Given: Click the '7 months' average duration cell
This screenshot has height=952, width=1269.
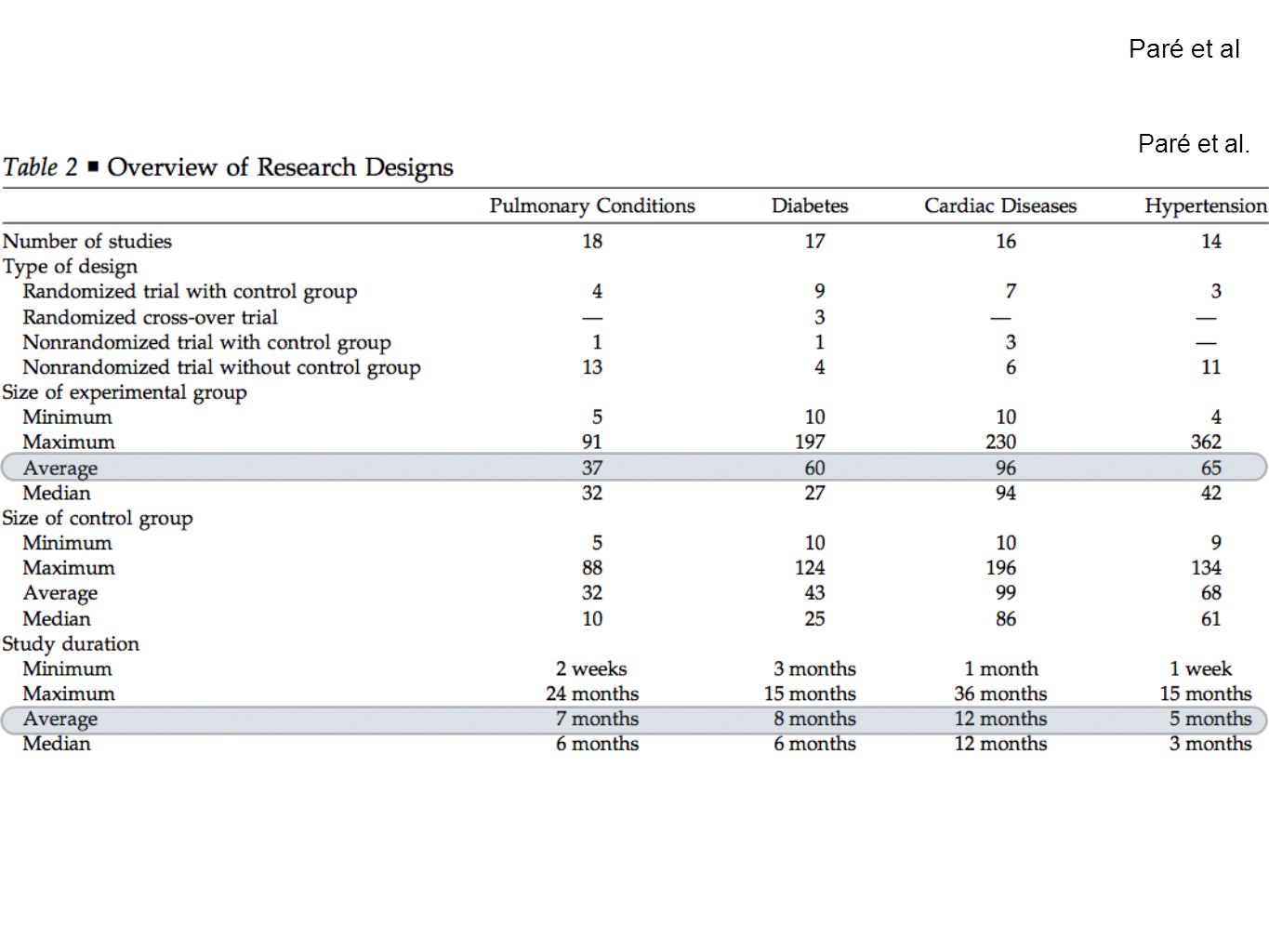Looking at the screenshot, I should [x=597, y=719].
